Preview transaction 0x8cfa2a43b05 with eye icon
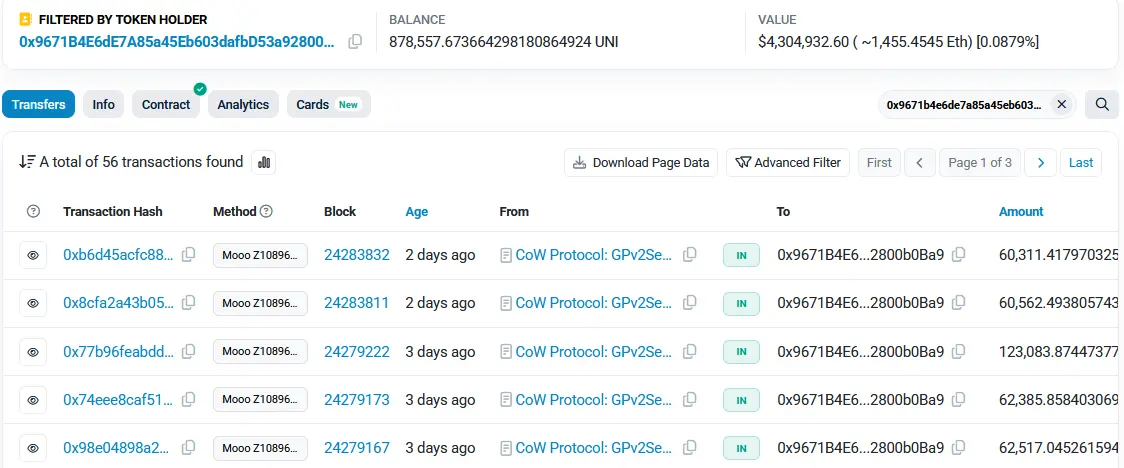Image resolution: width=1124 pixels, height=468 pixels. (33, 303)
